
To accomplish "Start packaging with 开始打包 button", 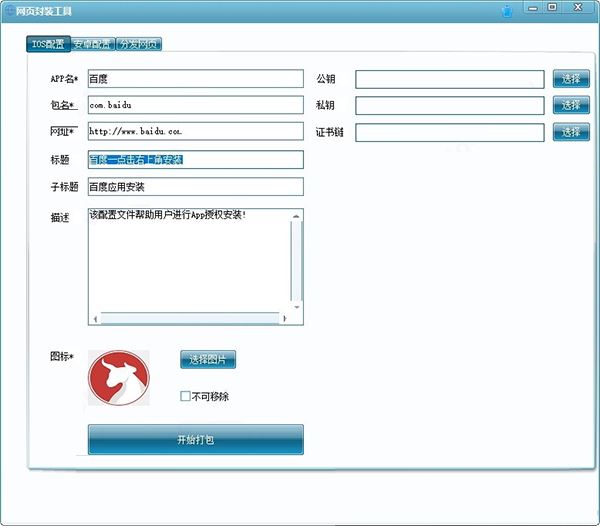I will click(196, 440).
